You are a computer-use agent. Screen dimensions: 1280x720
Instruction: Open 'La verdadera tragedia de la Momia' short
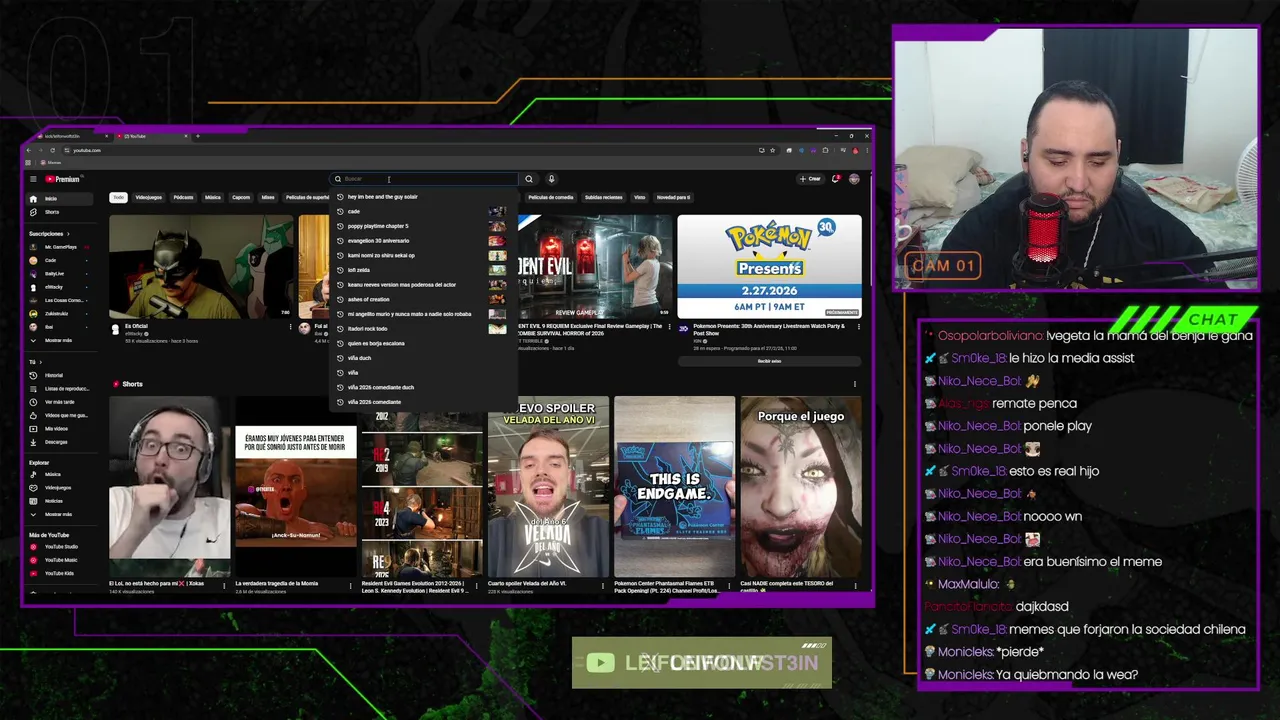296,487
